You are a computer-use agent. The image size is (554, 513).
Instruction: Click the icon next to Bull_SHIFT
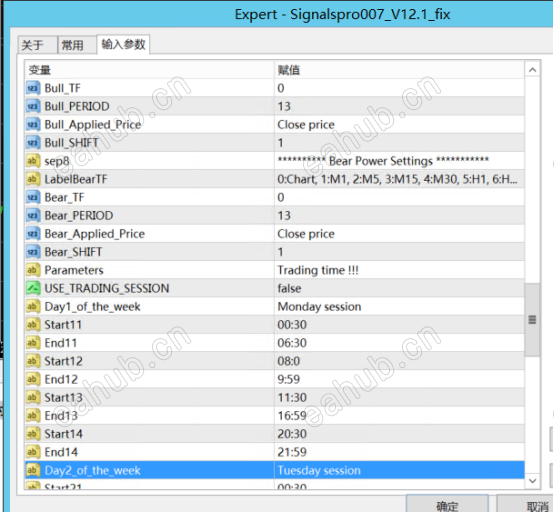pos(33,143)
